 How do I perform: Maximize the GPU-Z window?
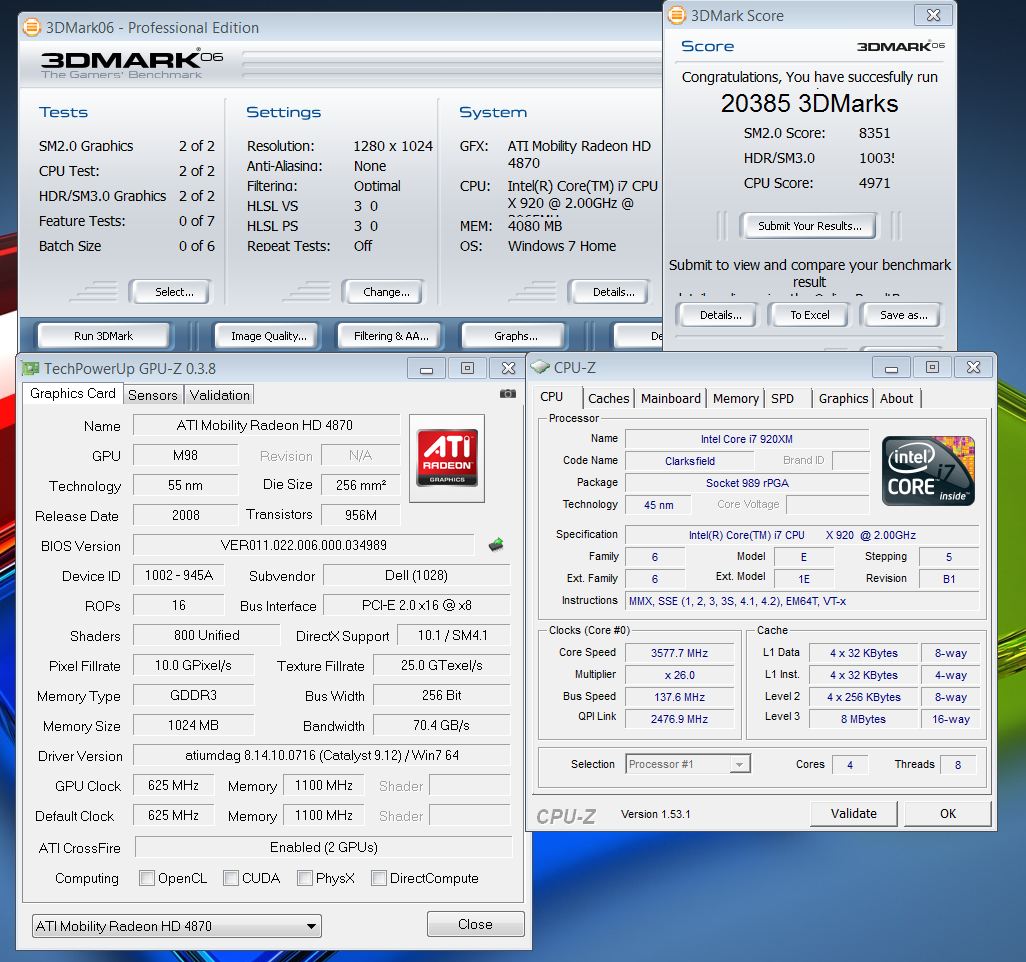coord(467,368)
